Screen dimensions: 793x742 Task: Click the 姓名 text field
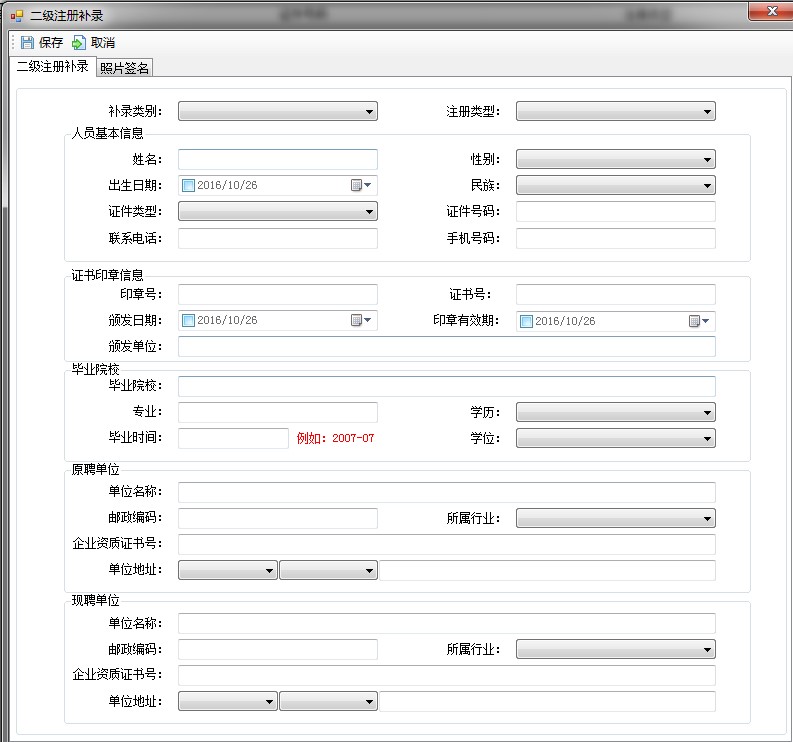click(277, 159)
